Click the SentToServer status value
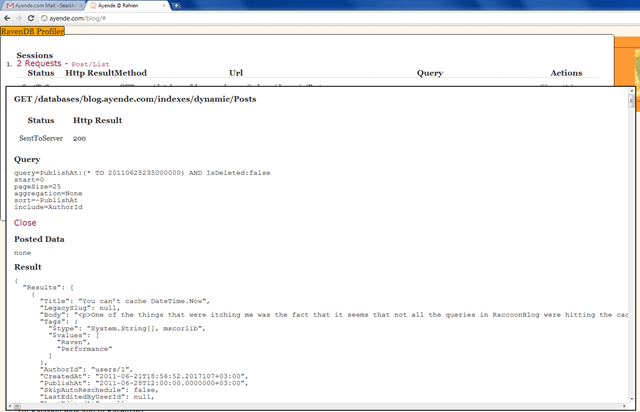The height and width of the screenshot is (412, 640). (41, 138)
